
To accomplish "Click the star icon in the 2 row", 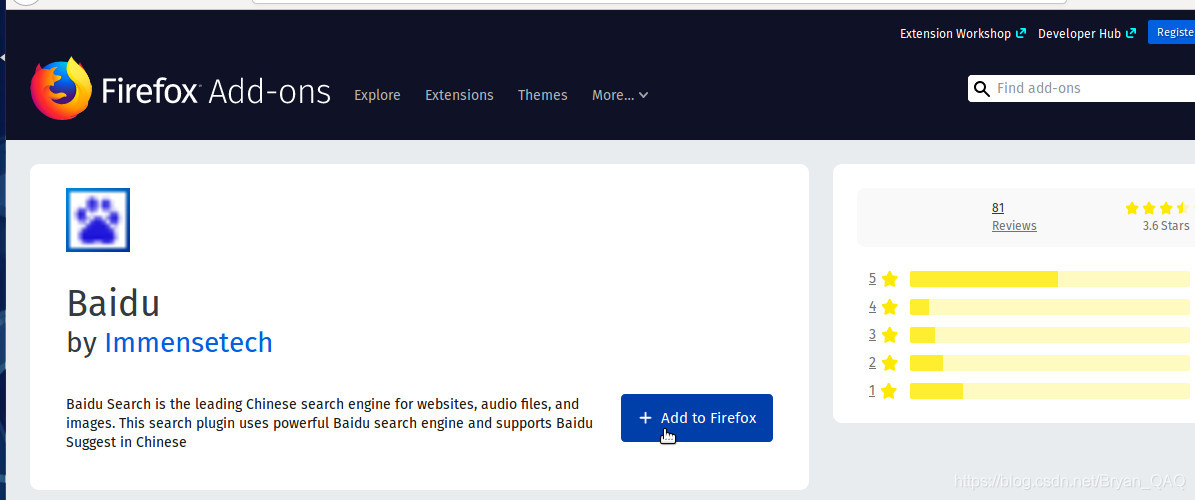I will (x=889, y=363).
